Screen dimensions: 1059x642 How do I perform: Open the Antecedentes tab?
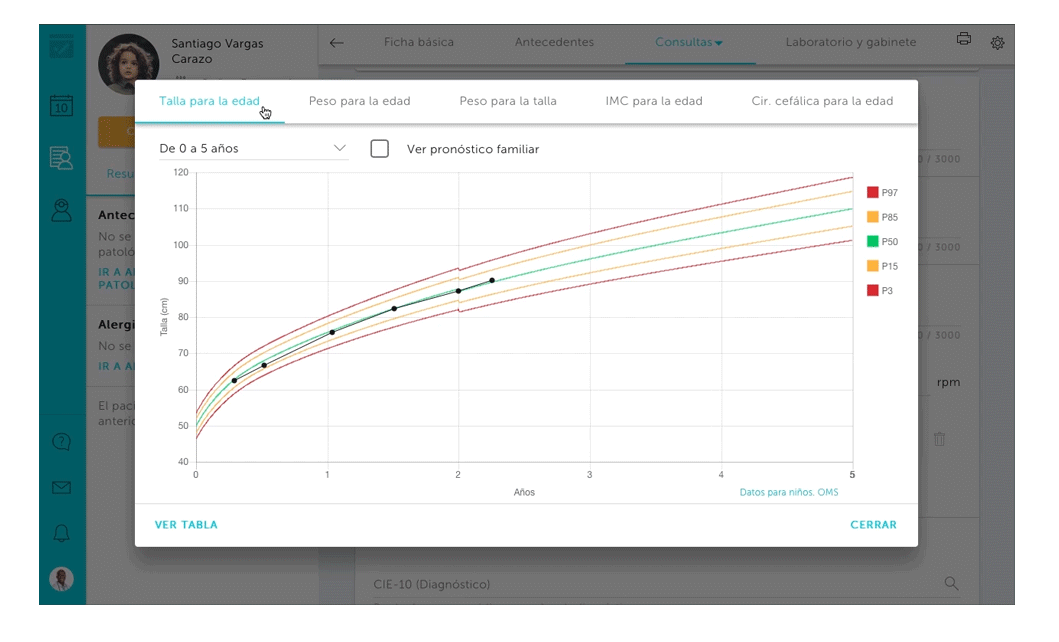554,42
